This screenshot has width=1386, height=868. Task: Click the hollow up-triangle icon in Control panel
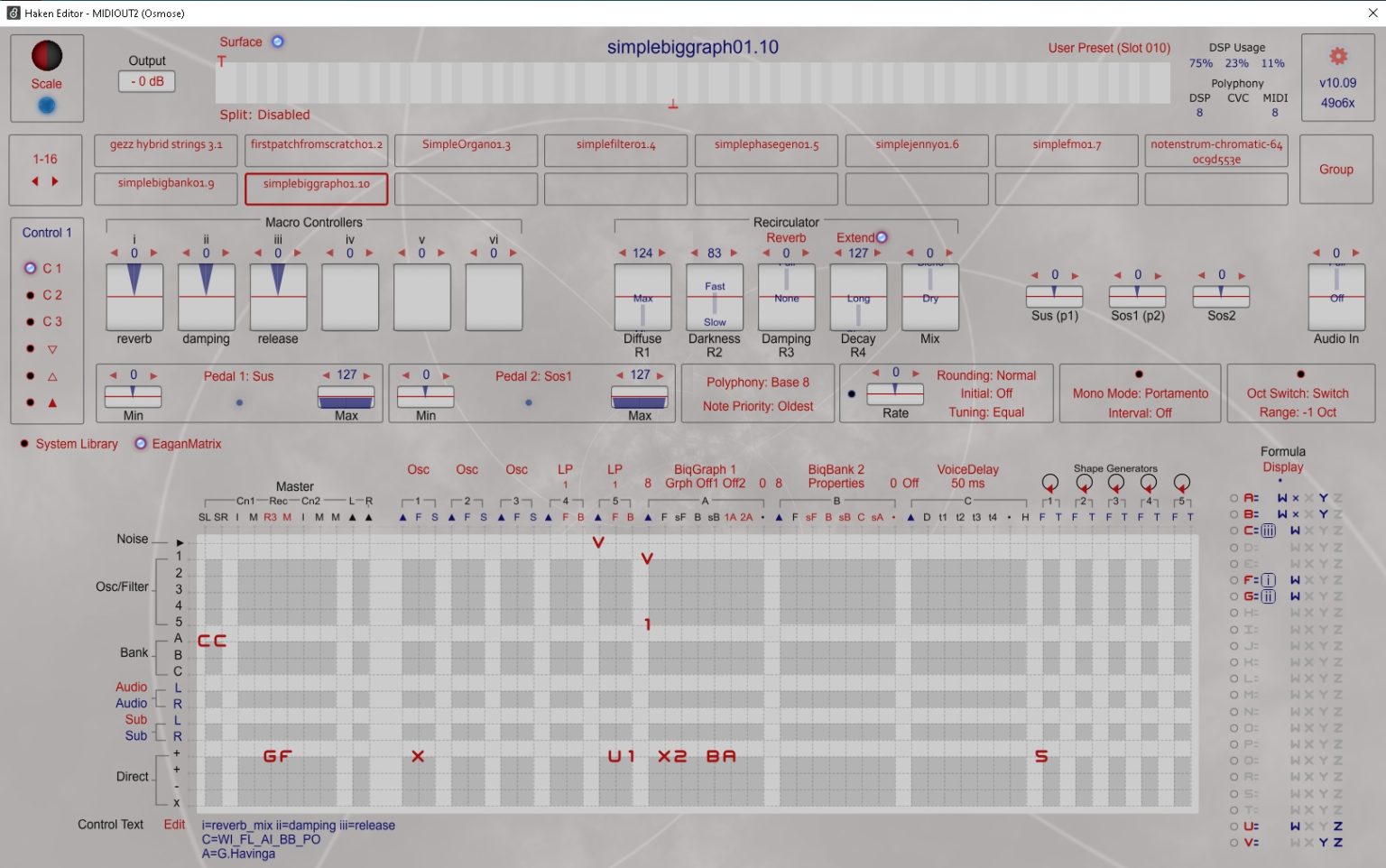[x=52, y=376]
